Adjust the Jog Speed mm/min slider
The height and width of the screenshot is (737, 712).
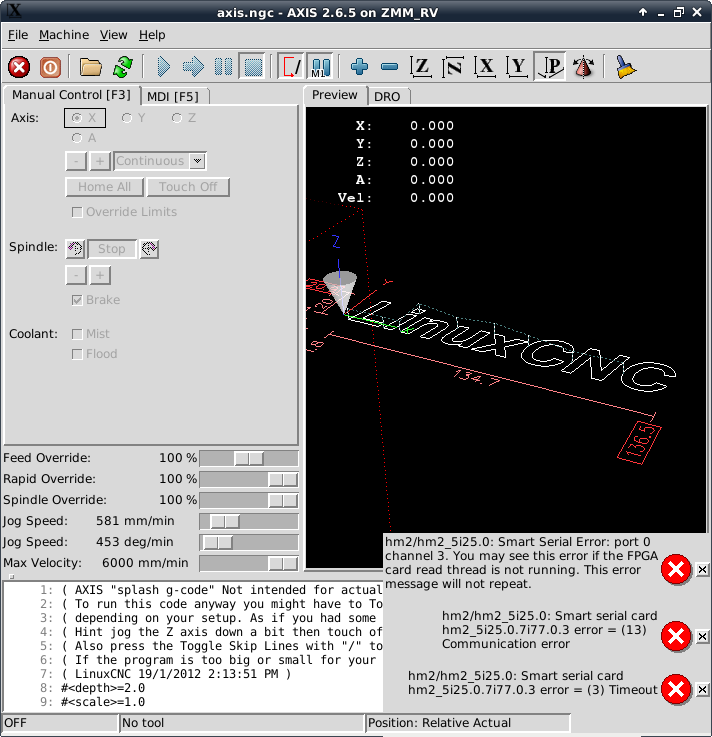point(249,521)
